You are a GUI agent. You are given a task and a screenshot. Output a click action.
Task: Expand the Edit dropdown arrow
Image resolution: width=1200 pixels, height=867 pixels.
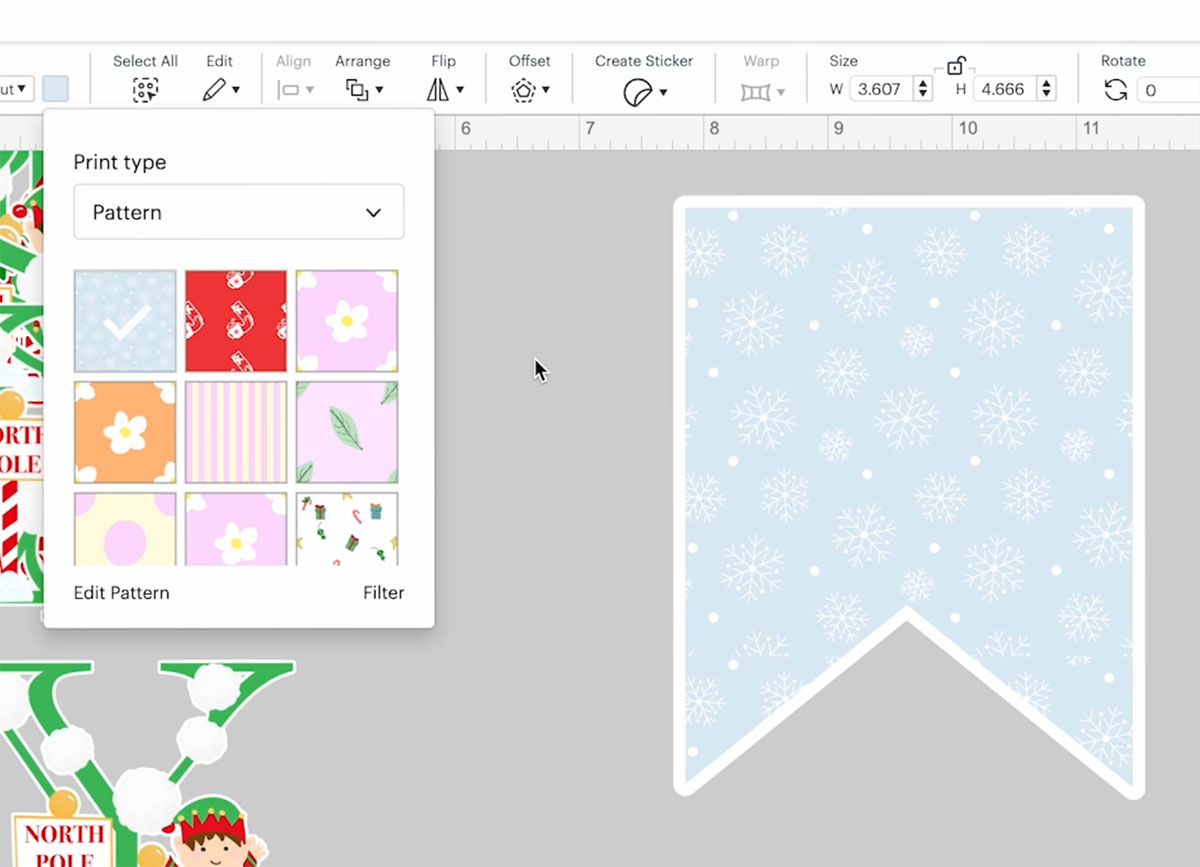click(236, 90)
